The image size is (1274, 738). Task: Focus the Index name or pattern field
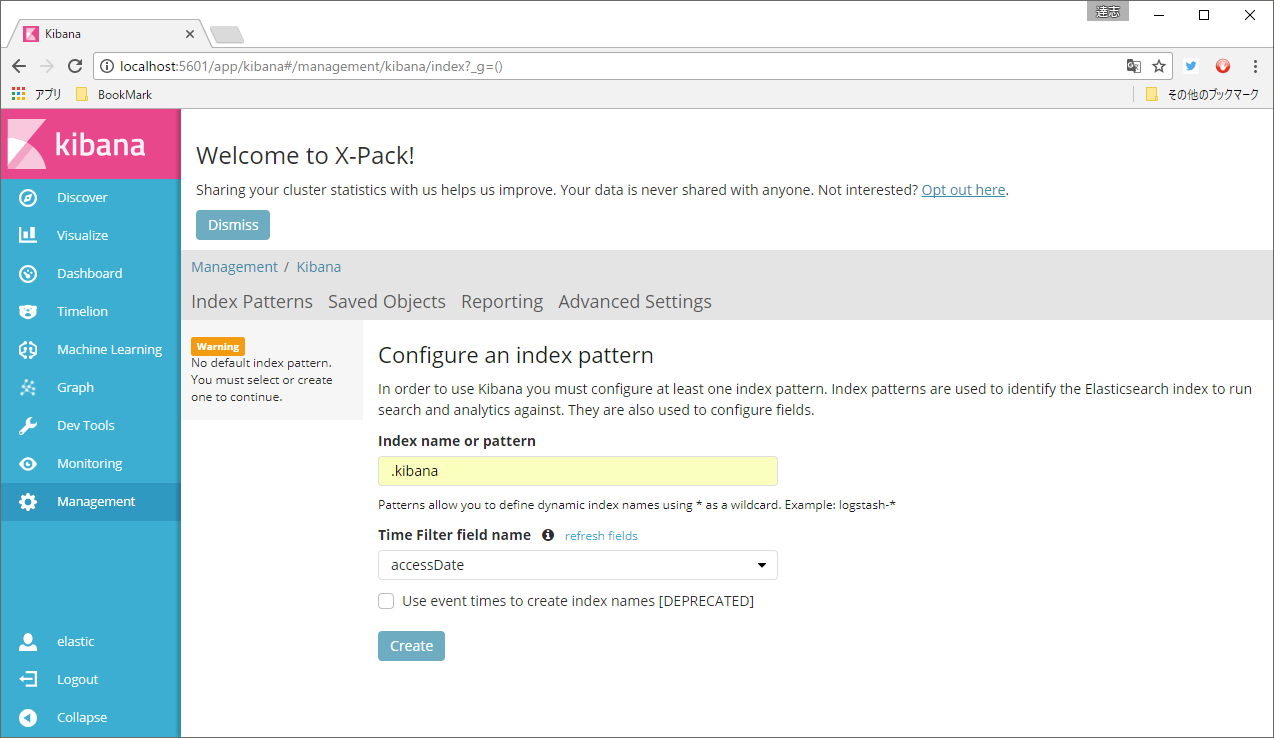click(578, 471)
